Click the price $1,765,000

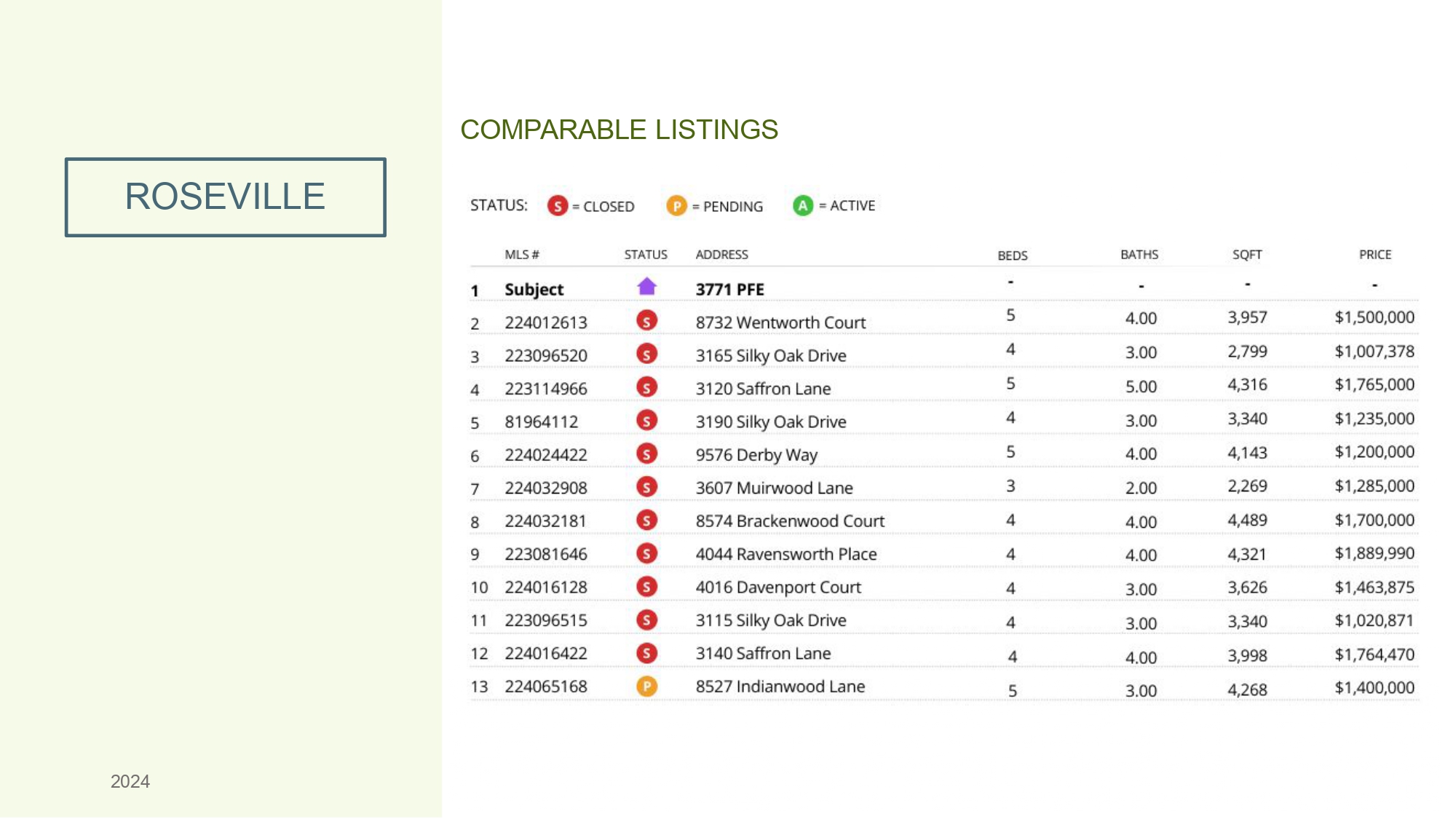[x=1374, y=385]
